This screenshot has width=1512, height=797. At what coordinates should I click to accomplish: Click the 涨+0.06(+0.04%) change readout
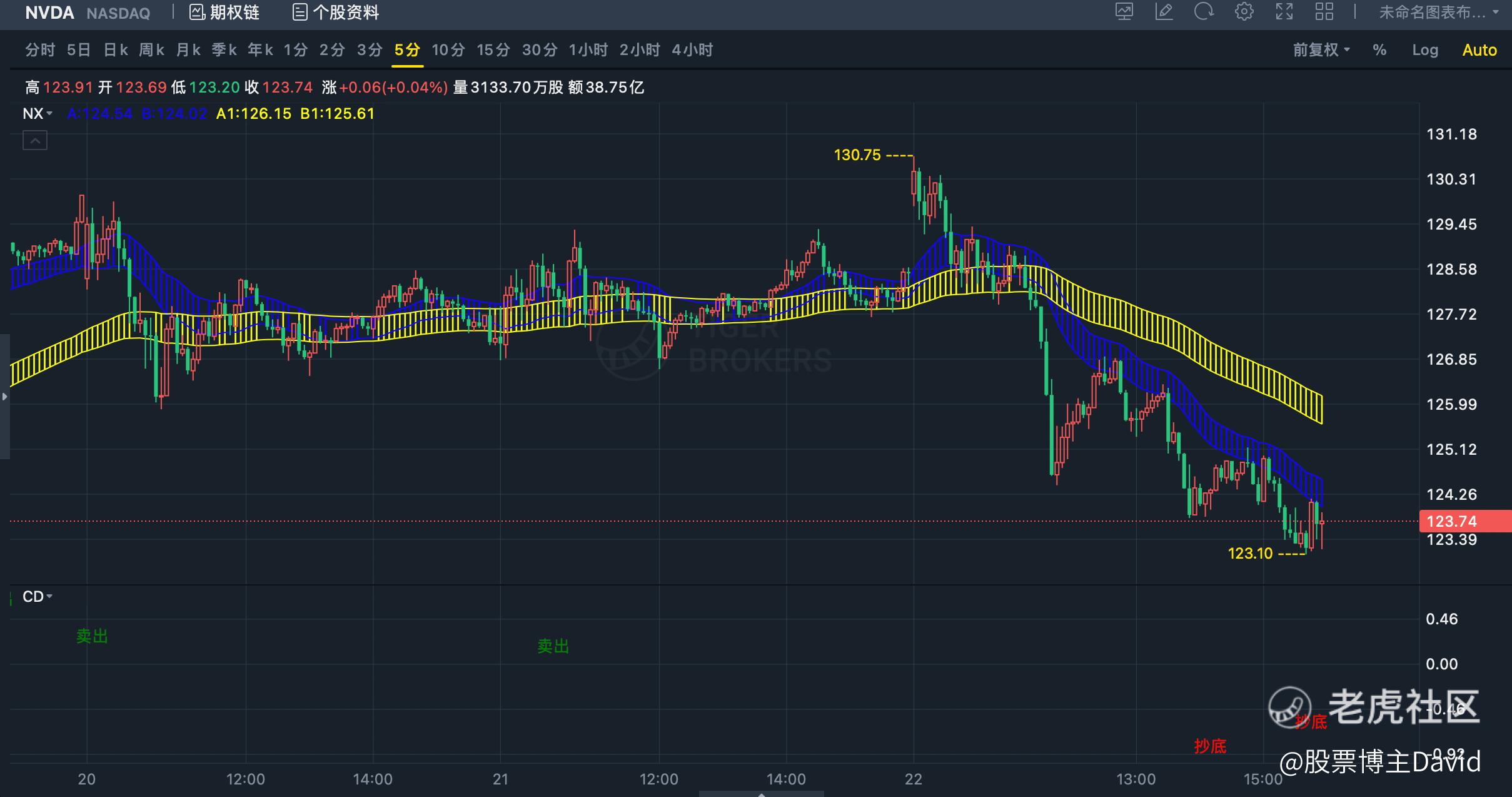(385, 87)
